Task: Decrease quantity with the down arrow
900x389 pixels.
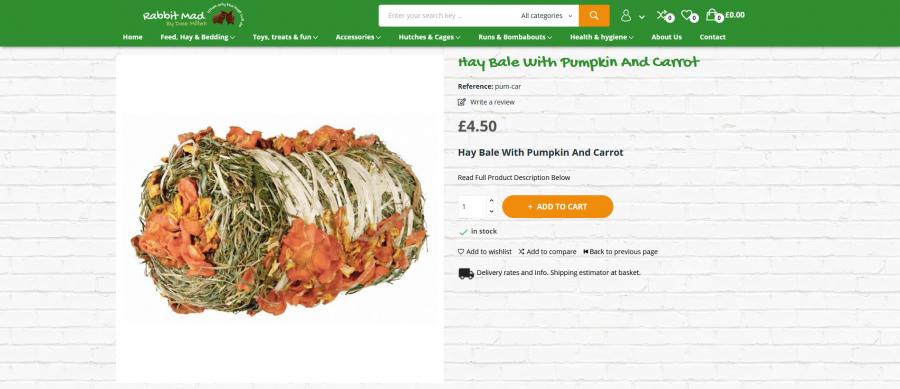Action: pos(491,212)
